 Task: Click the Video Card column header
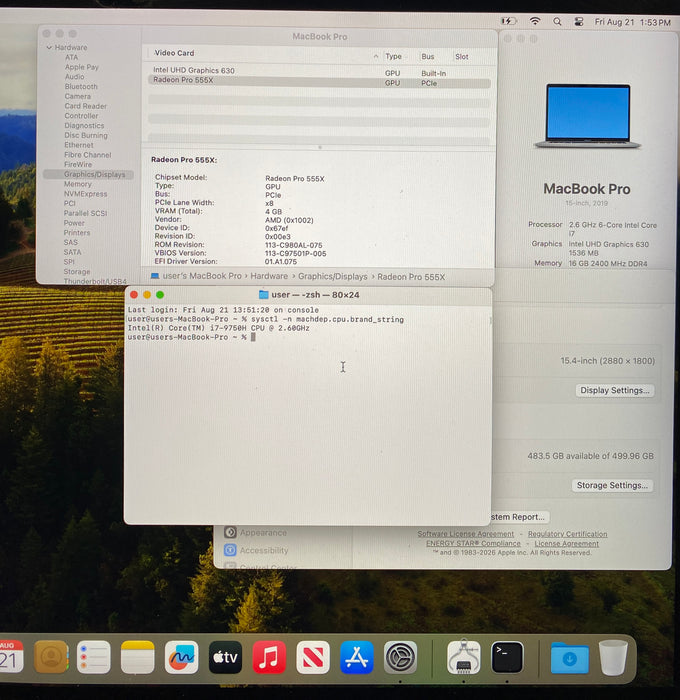(x=174, y=53)
